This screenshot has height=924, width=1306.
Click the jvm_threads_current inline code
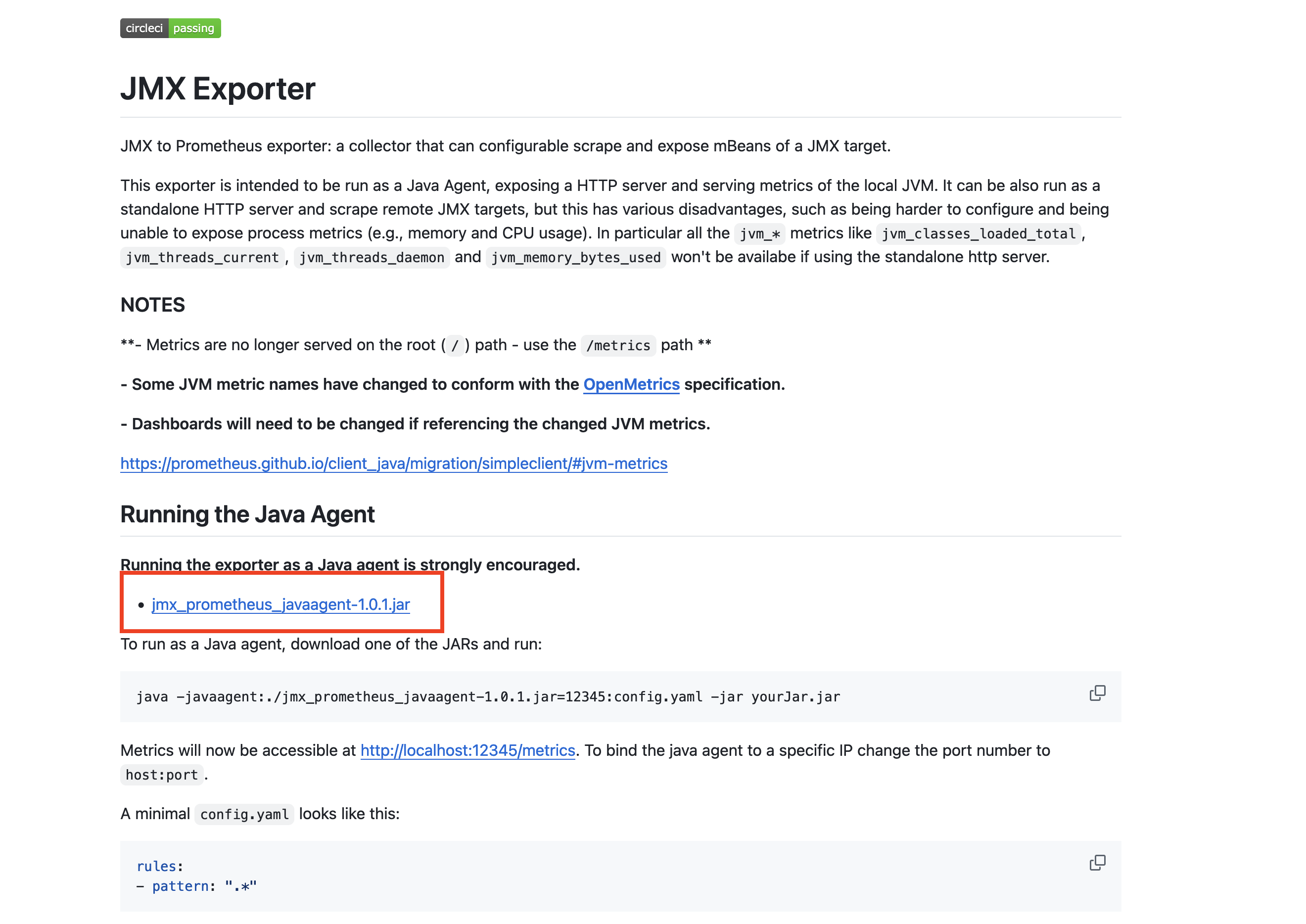(x=202, y=257)
